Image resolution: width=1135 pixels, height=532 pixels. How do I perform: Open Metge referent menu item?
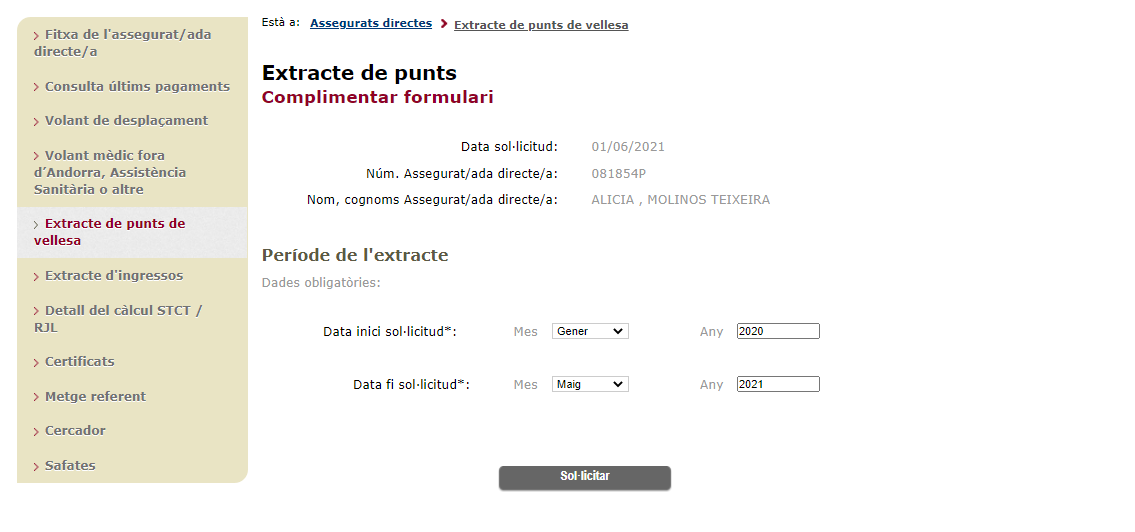(x=90, y=397)
